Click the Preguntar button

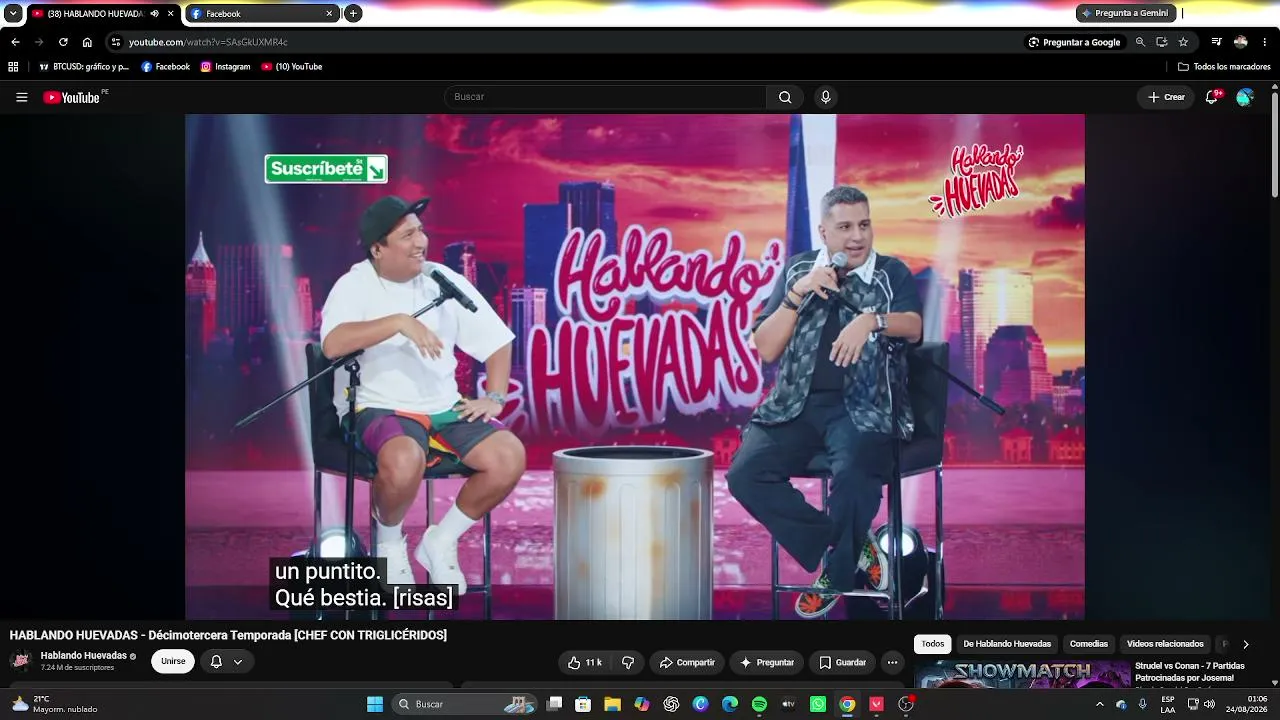(767, 662)
